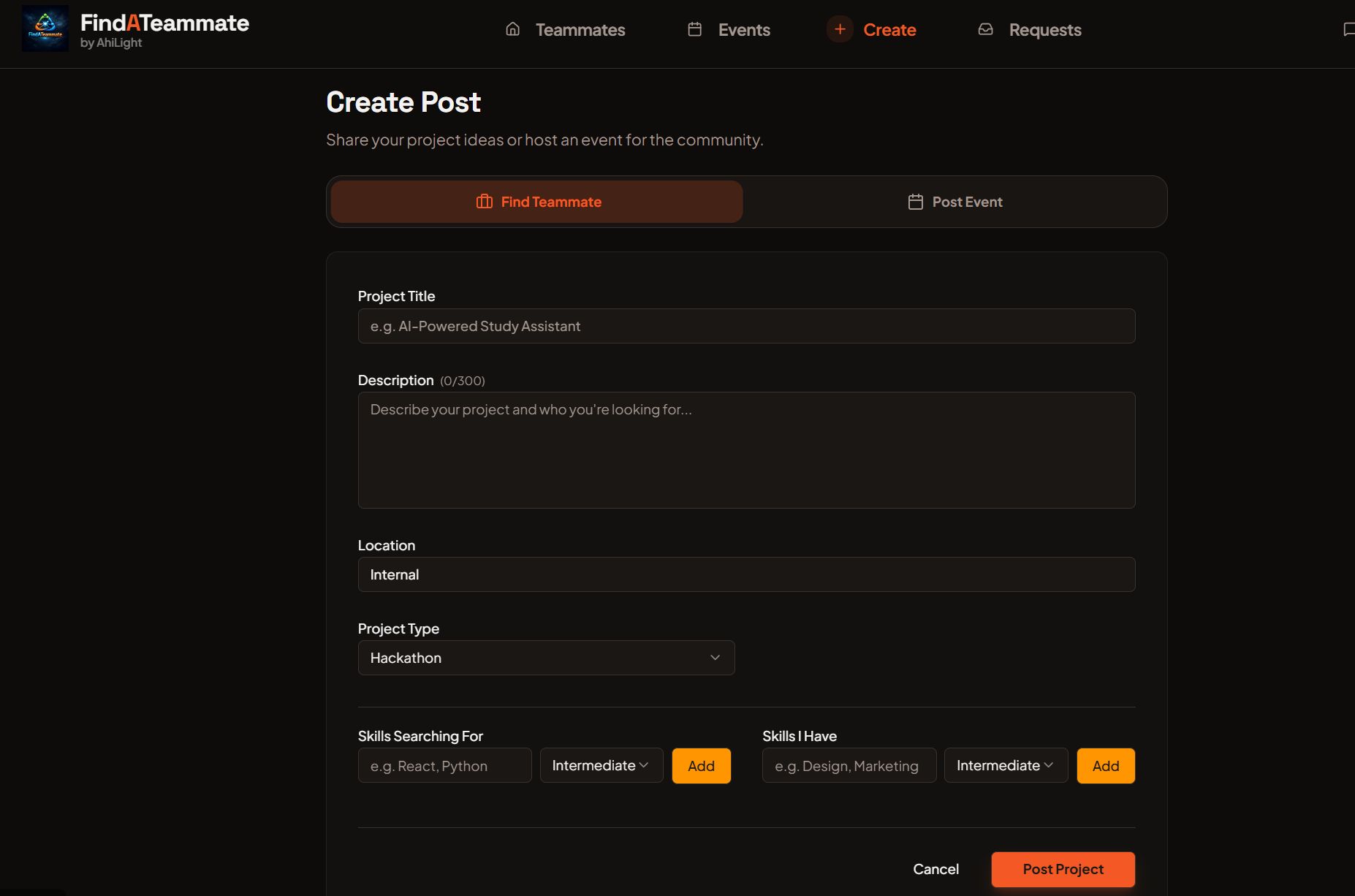Click the FindATeammate logo image
The width and height of the screenshot is (1355, 896).
[x=45, y=29]
